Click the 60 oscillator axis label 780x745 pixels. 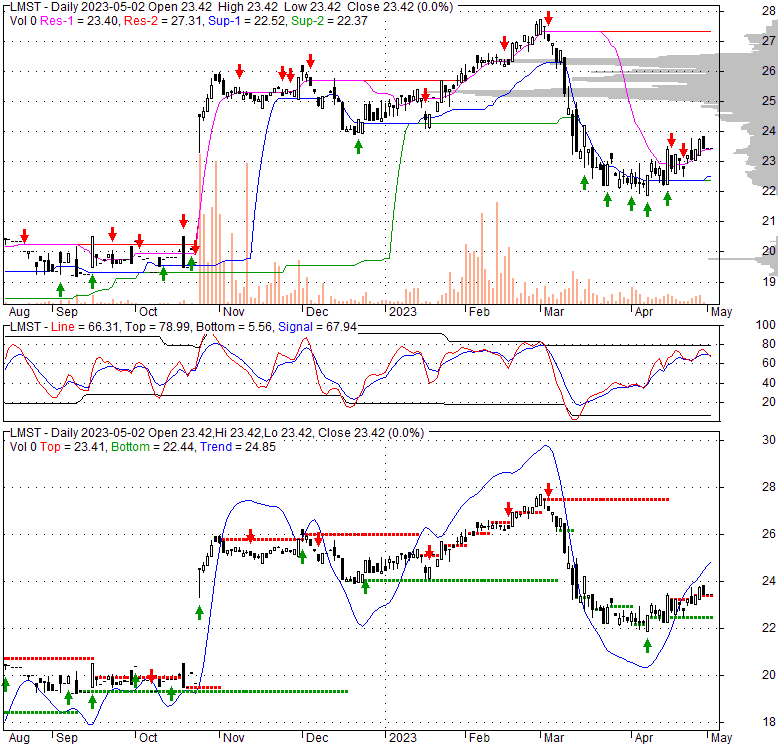tap(769, 363)
